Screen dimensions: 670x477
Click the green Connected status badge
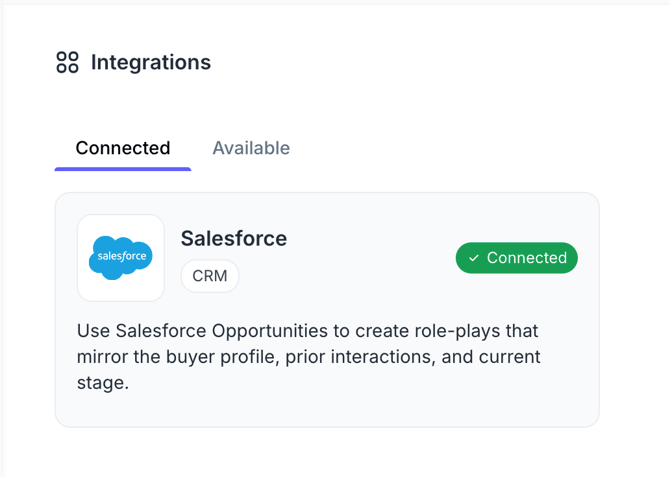pos(517,258)
